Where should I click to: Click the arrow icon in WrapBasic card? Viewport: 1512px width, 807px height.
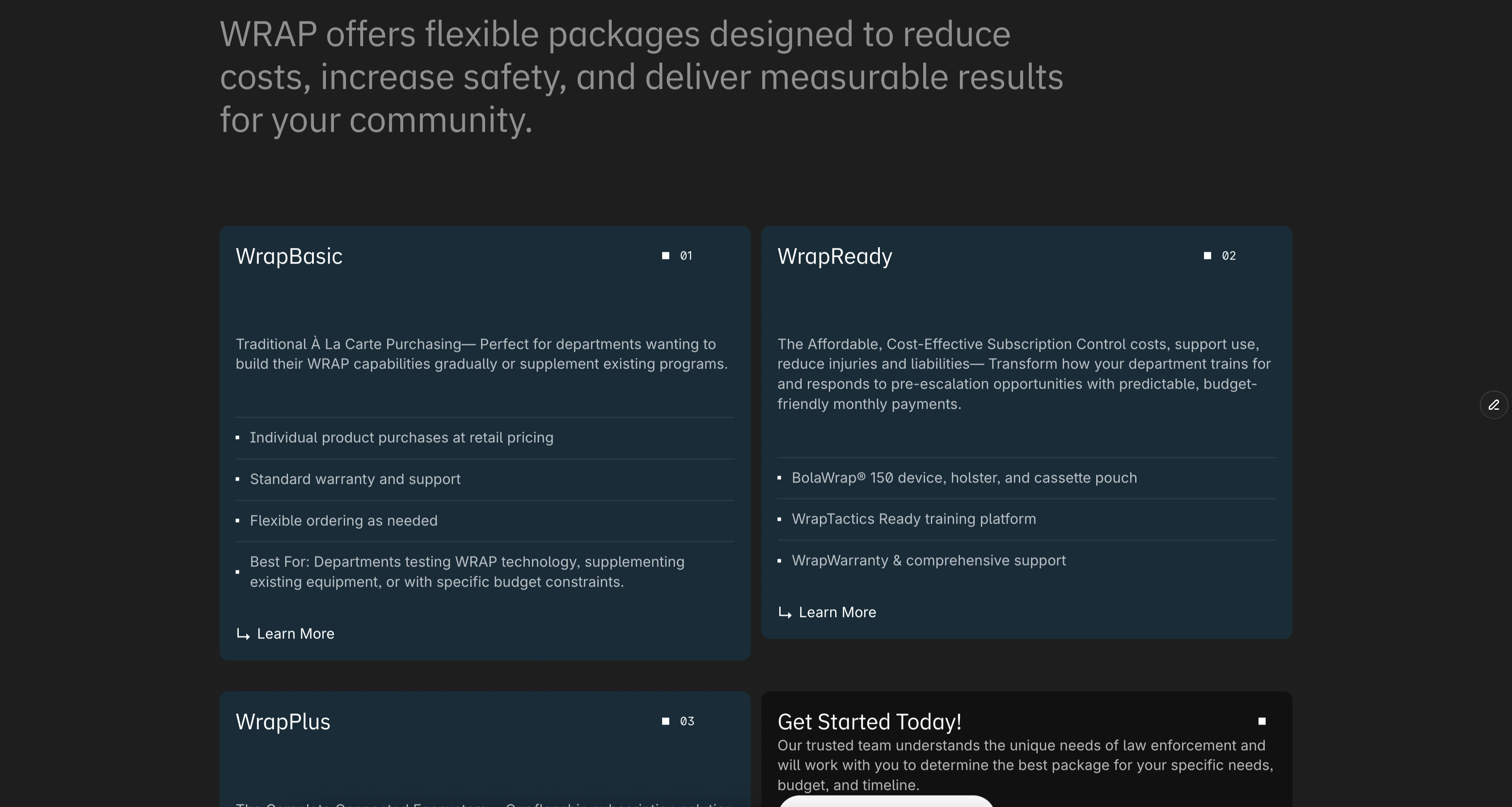point(243,634)
